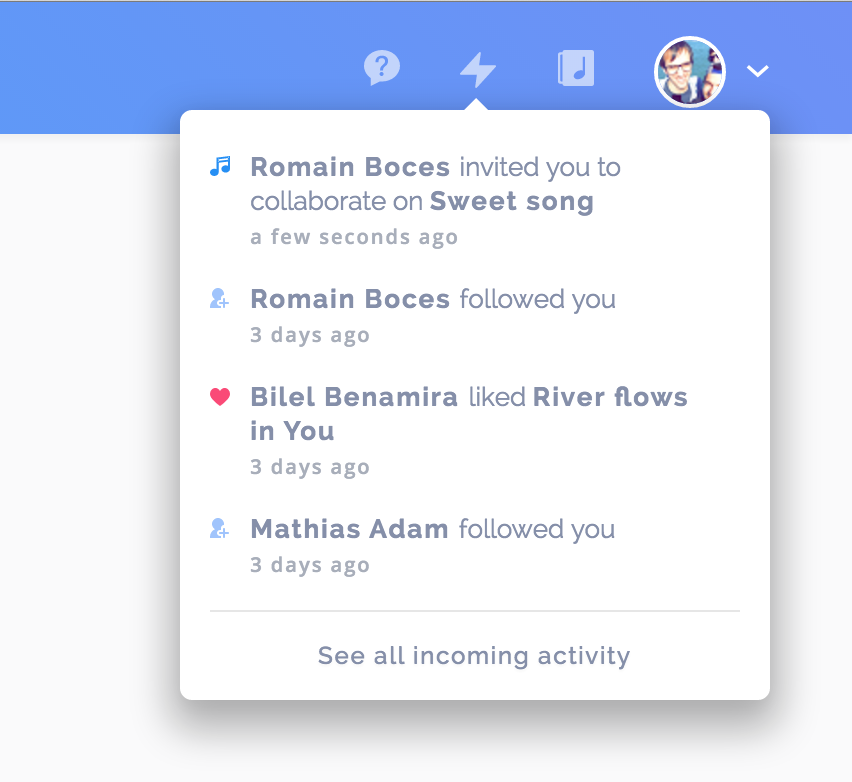The image size is (852, 782).
Task: Click the 'a few seconds ago' timestamp
Action: click(x=354, y=237)
